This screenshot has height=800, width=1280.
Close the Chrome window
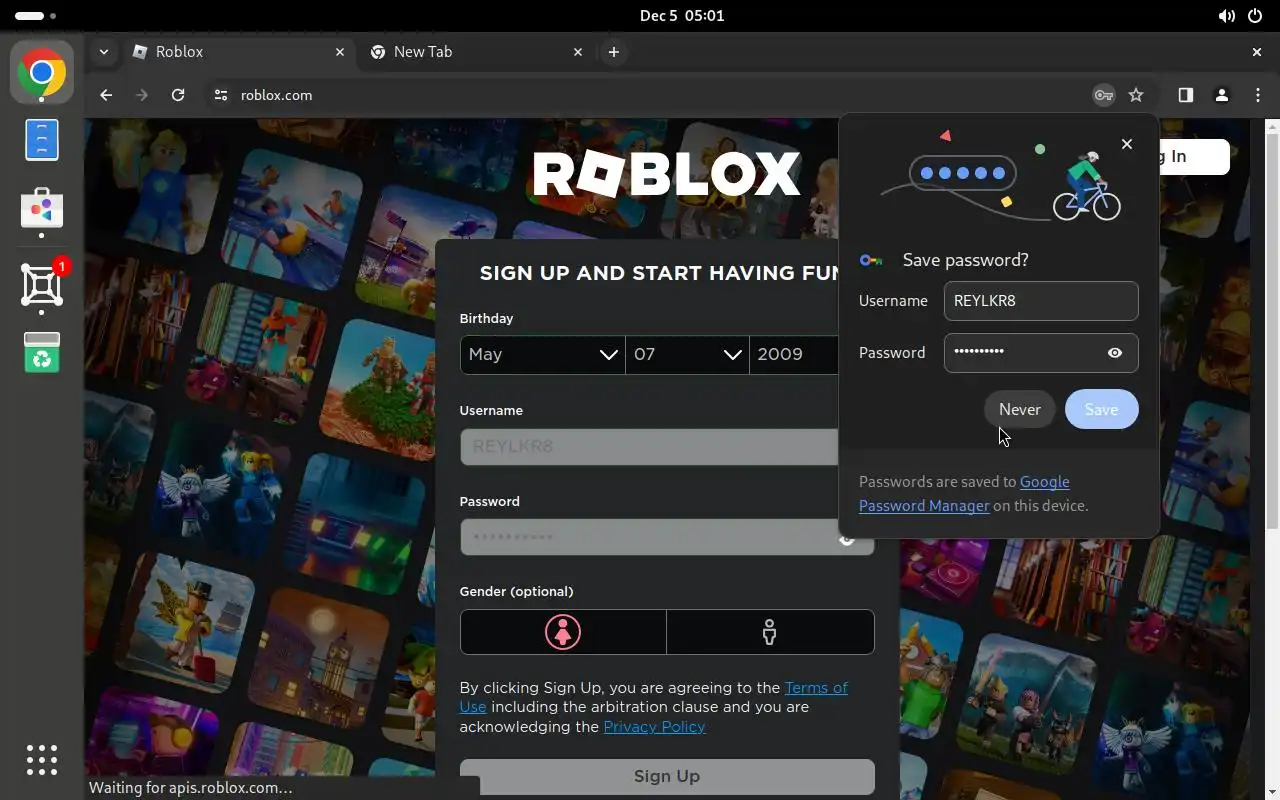point(1257,52)
